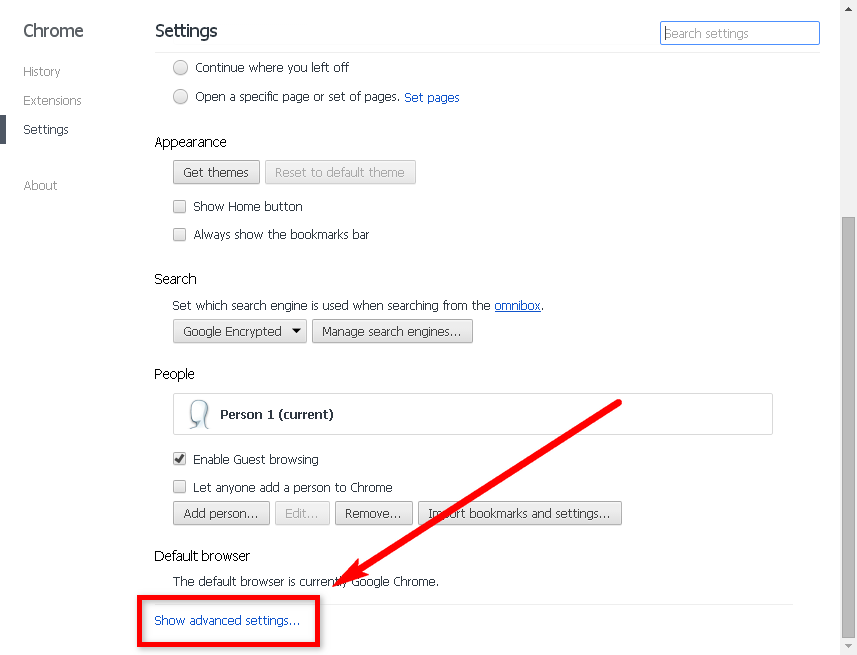Open the Set pages link
This screenshot has height=655, width=857.
pyautogui.click(x=432, y=98)
